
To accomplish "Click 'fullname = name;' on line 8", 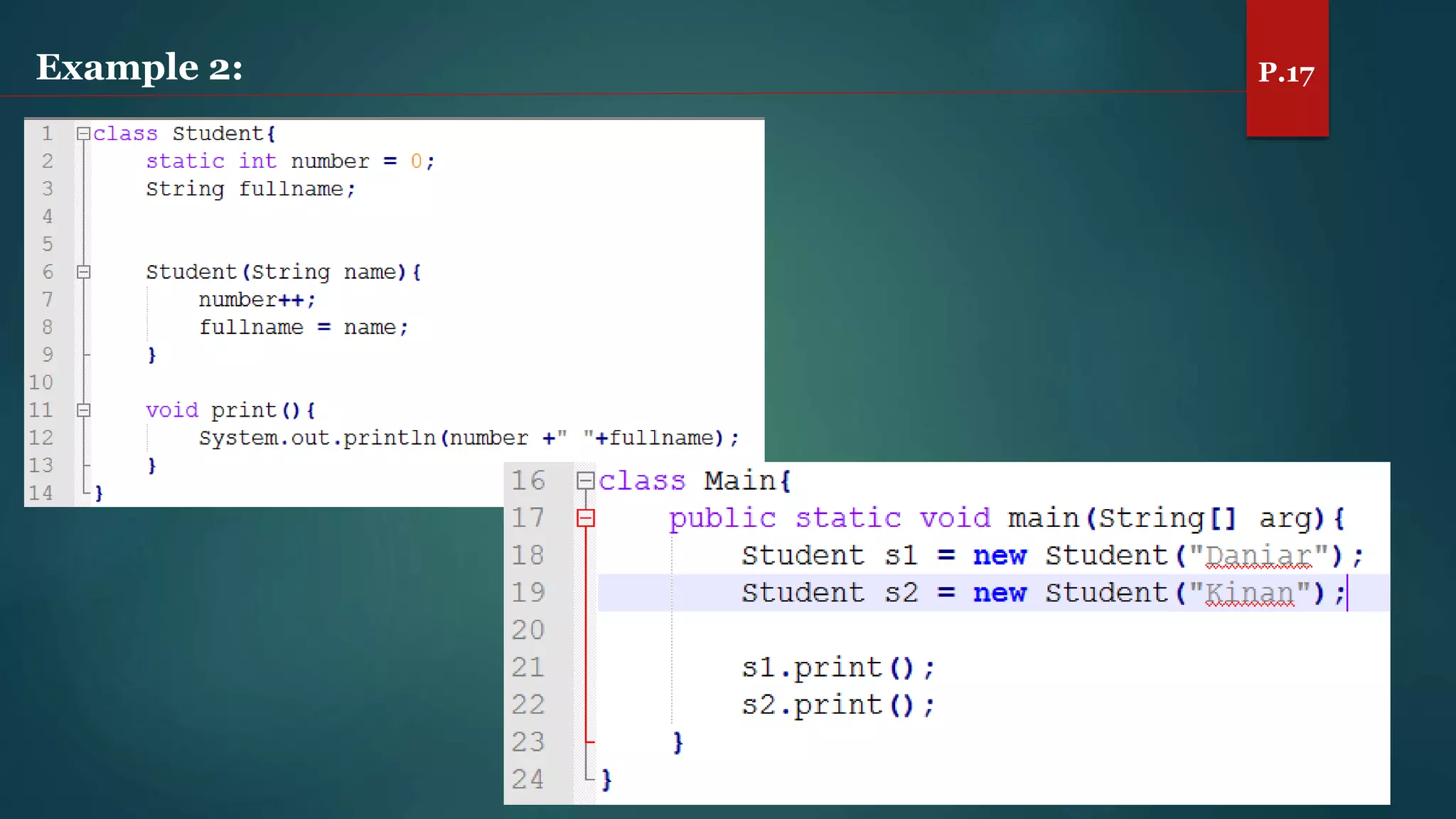I will point(304,328).
